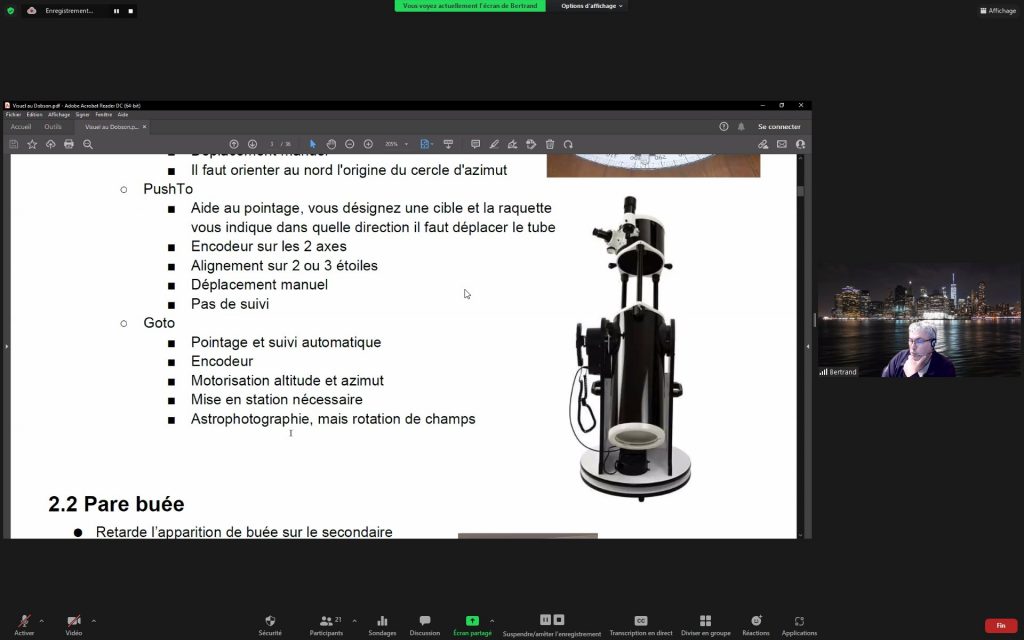Unmute microphone with Activer button

click(x=24, y=625)
